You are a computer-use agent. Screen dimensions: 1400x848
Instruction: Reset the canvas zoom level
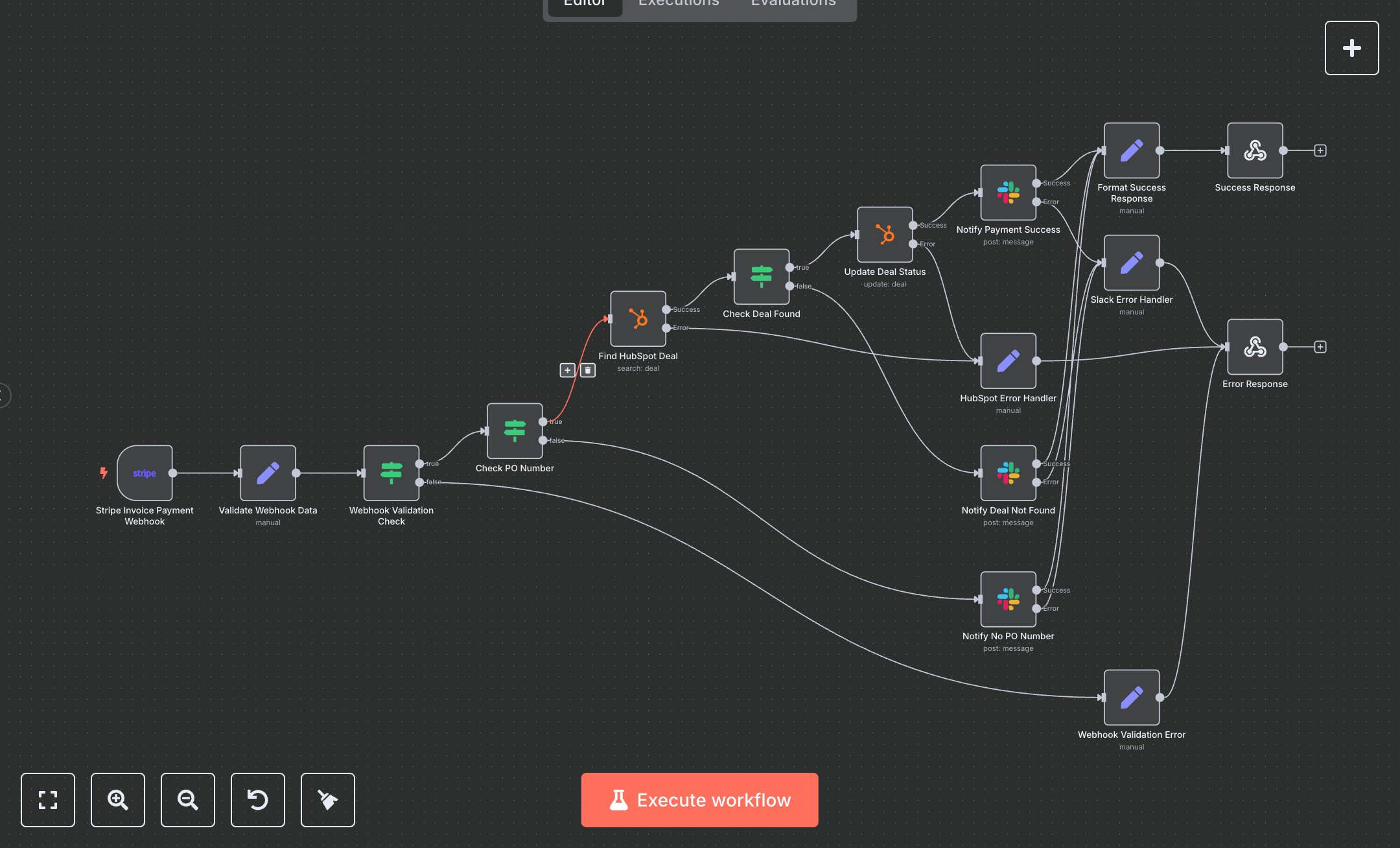point(258,800)
